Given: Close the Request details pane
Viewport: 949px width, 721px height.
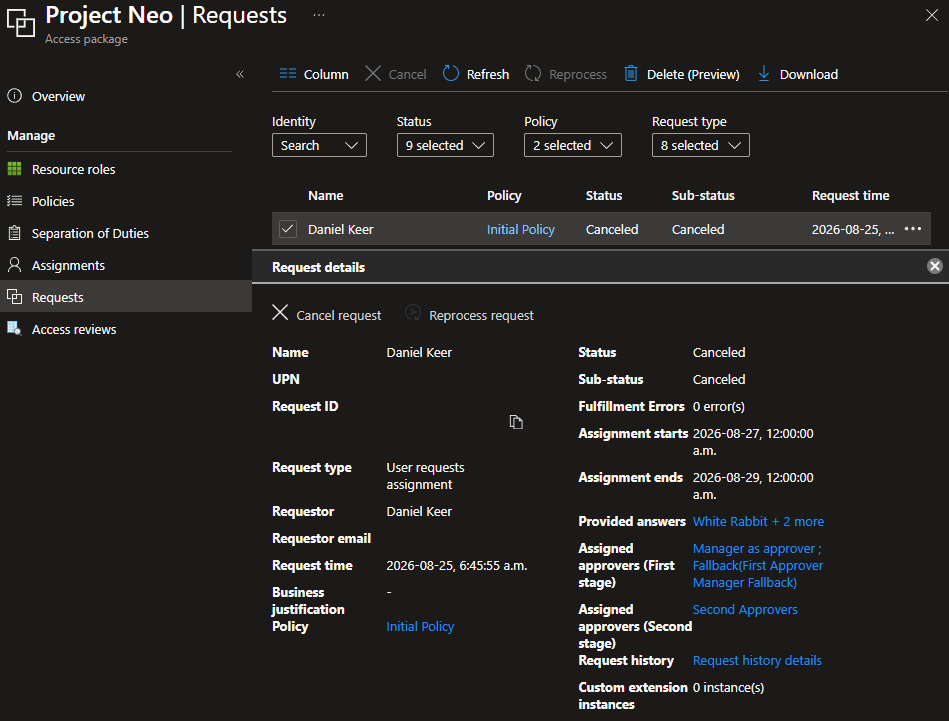Looking at the screenshot, I should (934, 266).
